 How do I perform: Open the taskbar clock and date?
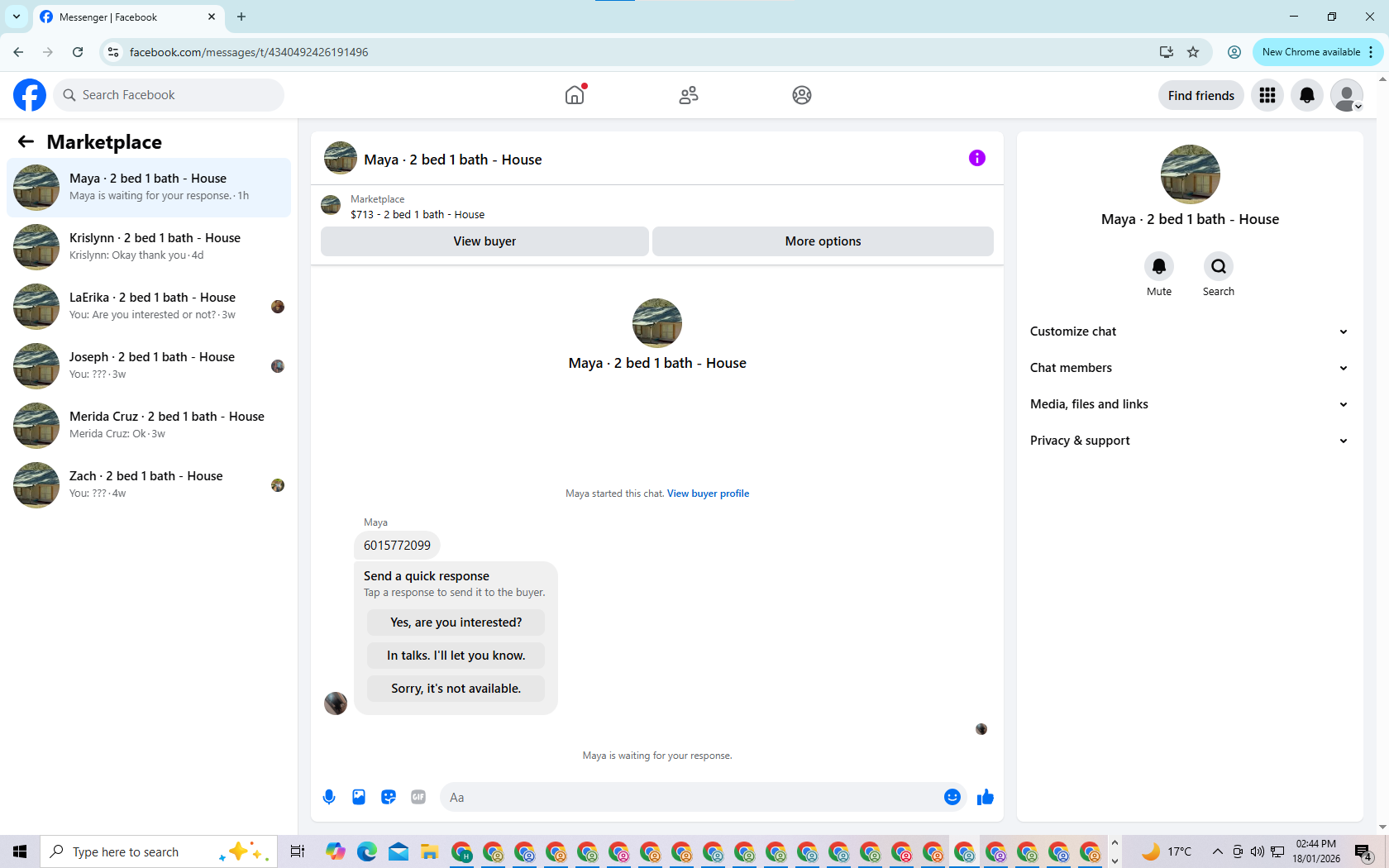point(1316,851)
